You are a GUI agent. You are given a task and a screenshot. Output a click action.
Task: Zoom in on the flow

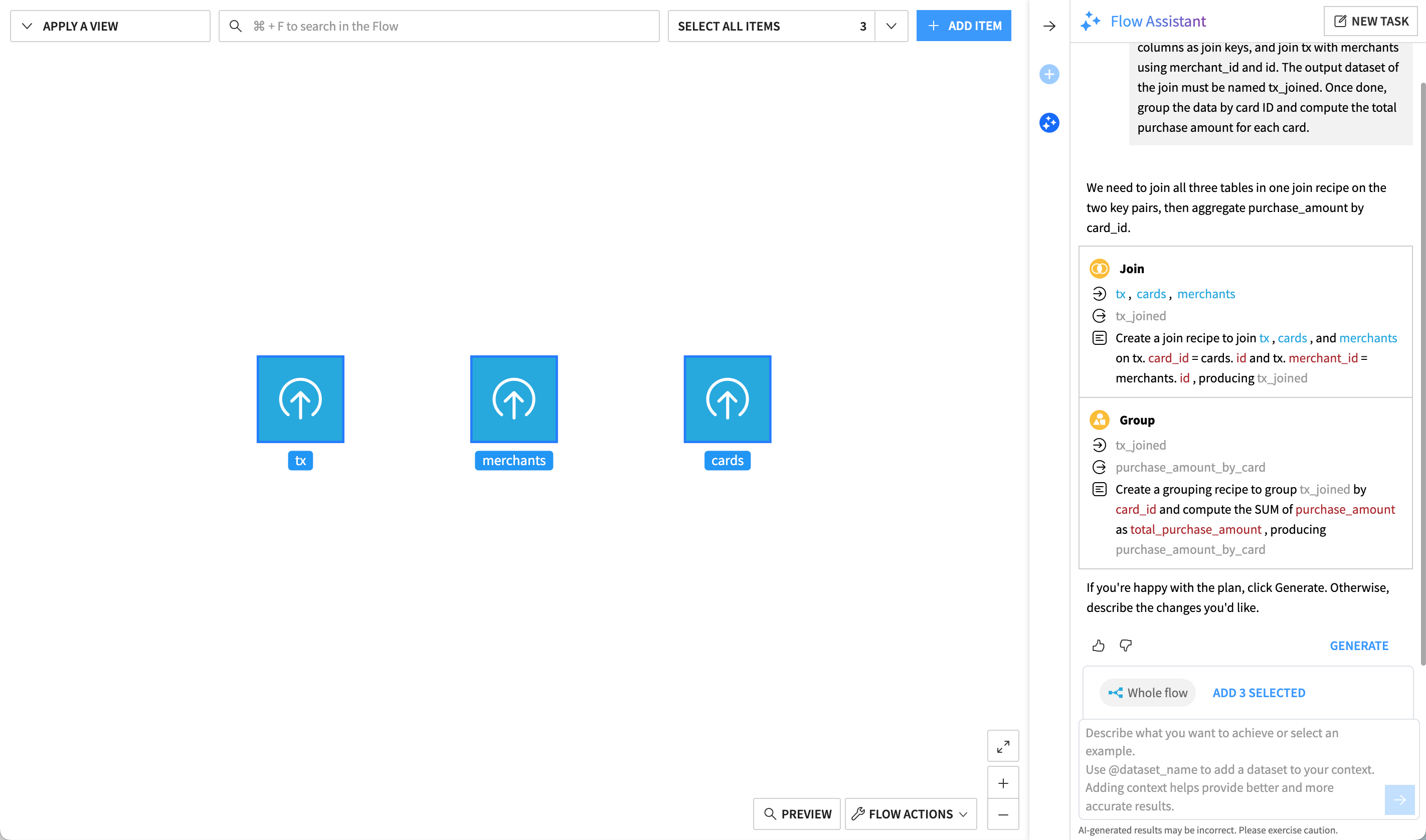coord(1002,783)
